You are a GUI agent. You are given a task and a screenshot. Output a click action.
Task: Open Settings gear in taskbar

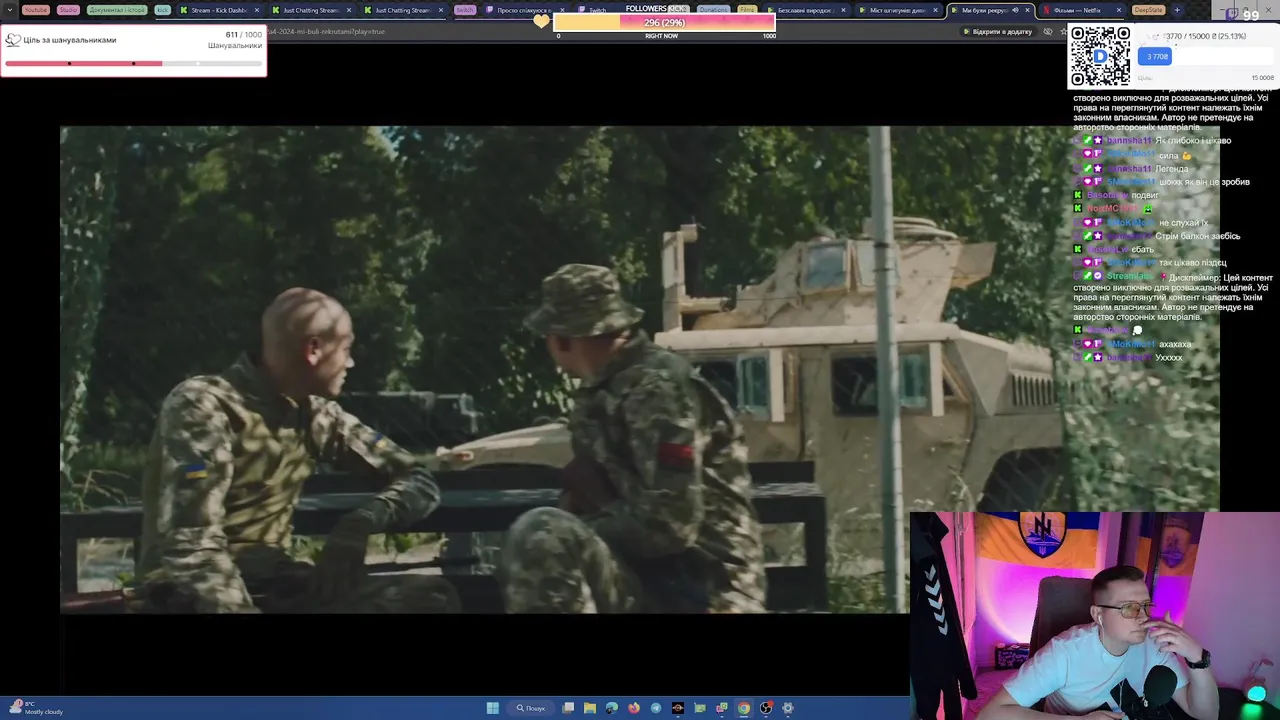pos(788,708)
